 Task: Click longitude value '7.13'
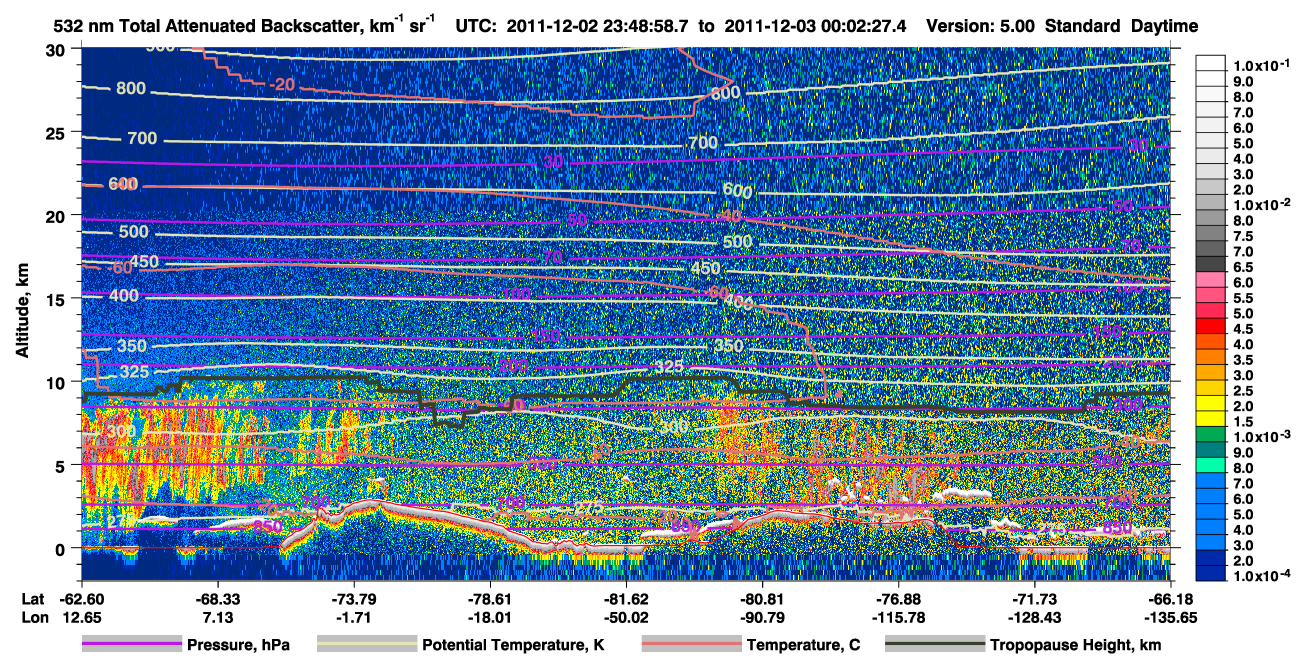(217, 617)
